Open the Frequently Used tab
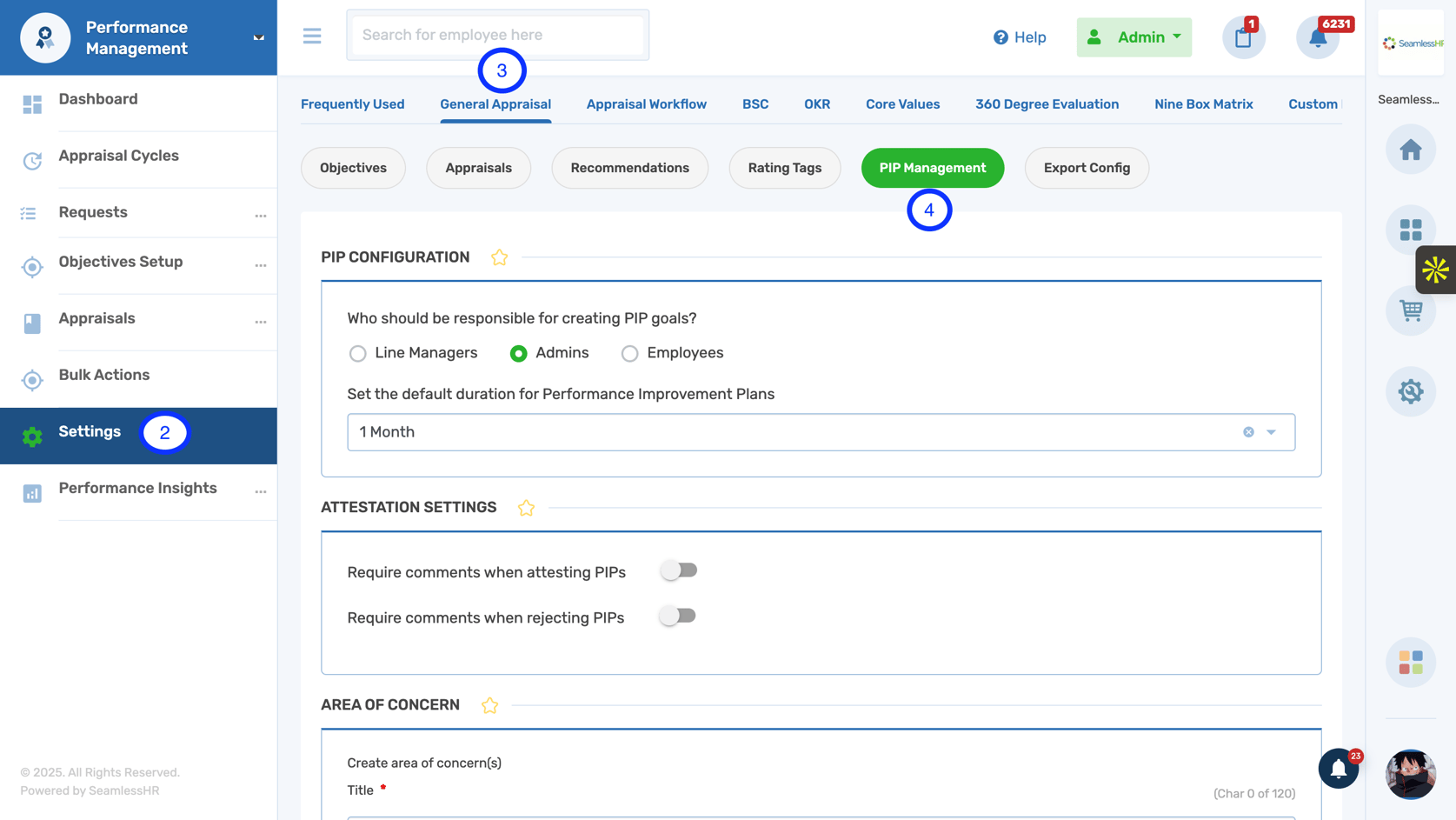The height and width of the screenshot is (820, 1456). (x=352, y=104)
